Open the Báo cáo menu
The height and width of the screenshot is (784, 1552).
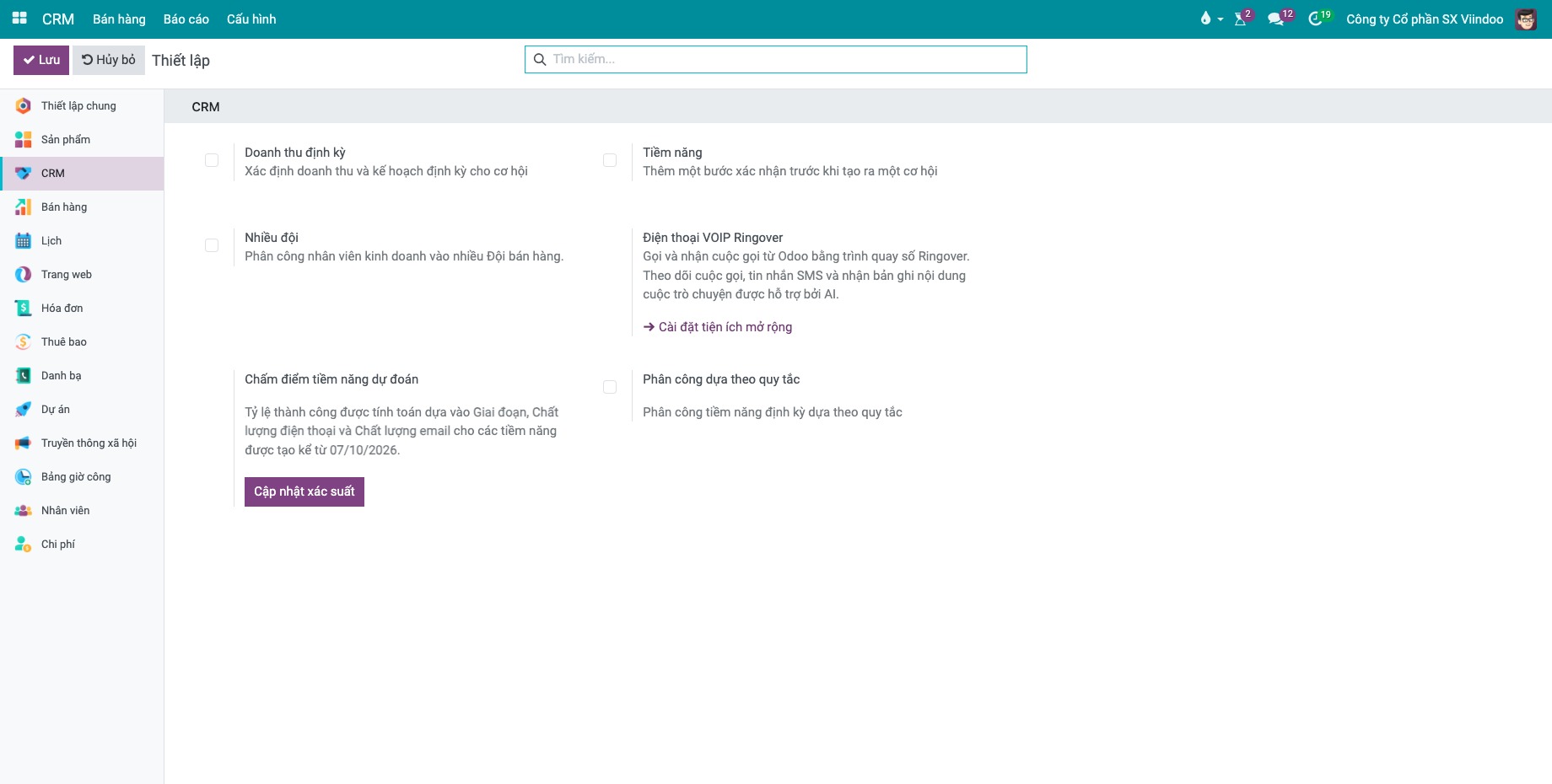click(186, 19)
